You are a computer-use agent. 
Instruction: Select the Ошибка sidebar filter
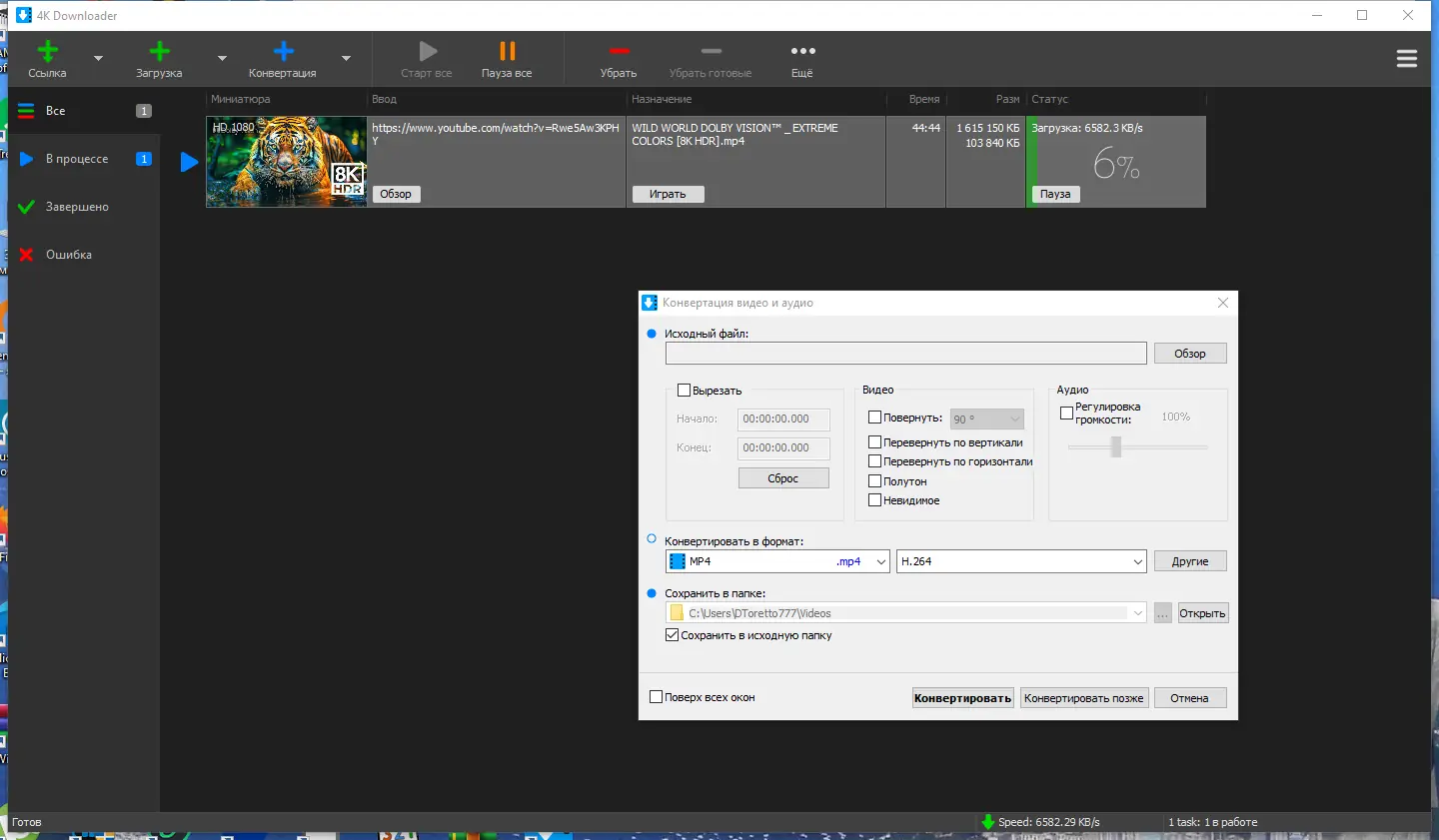tap(84, 255)
